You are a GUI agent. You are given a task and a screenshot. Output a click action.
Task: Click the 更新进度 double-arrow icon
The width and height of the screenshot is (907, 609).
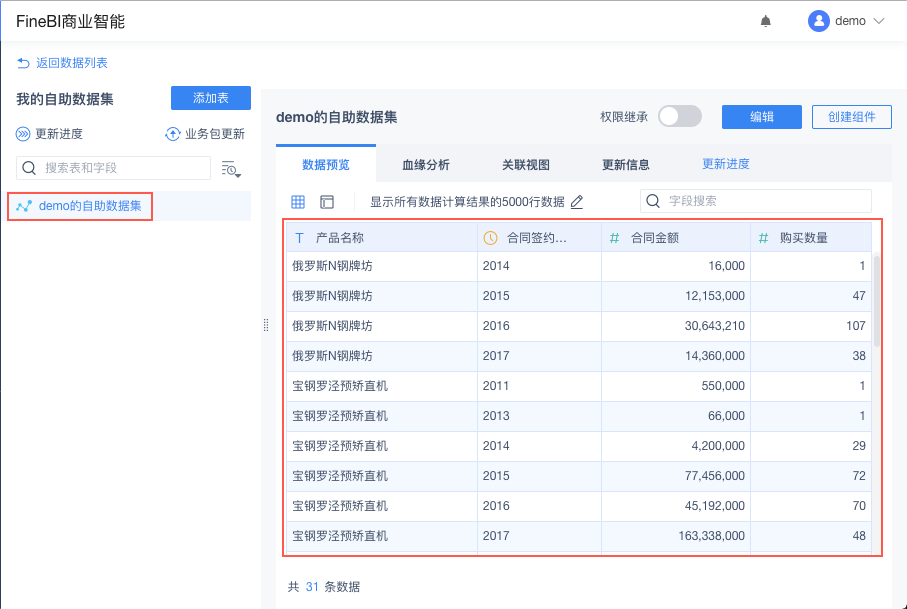tap(23, 134)
